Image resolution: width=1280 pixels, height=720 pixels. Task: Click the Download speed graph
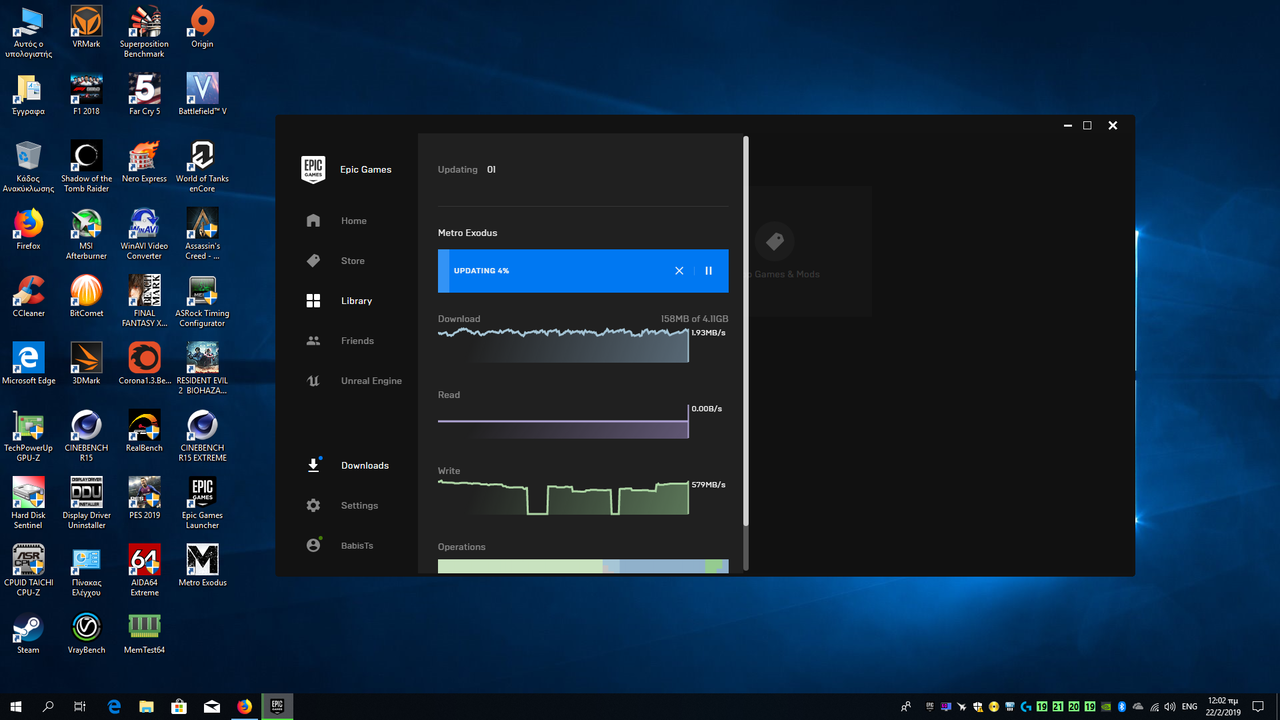point(563,344)
